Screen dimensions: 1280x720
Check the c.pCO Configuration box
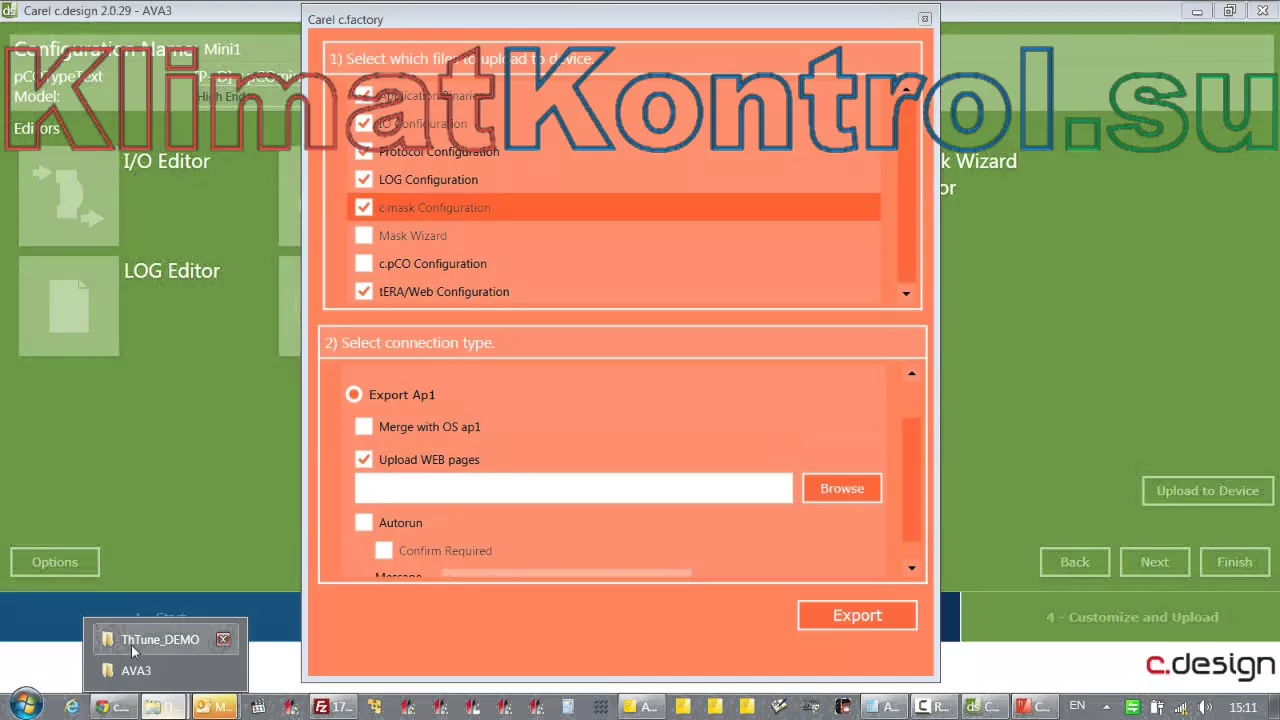[x=364, y=264]
